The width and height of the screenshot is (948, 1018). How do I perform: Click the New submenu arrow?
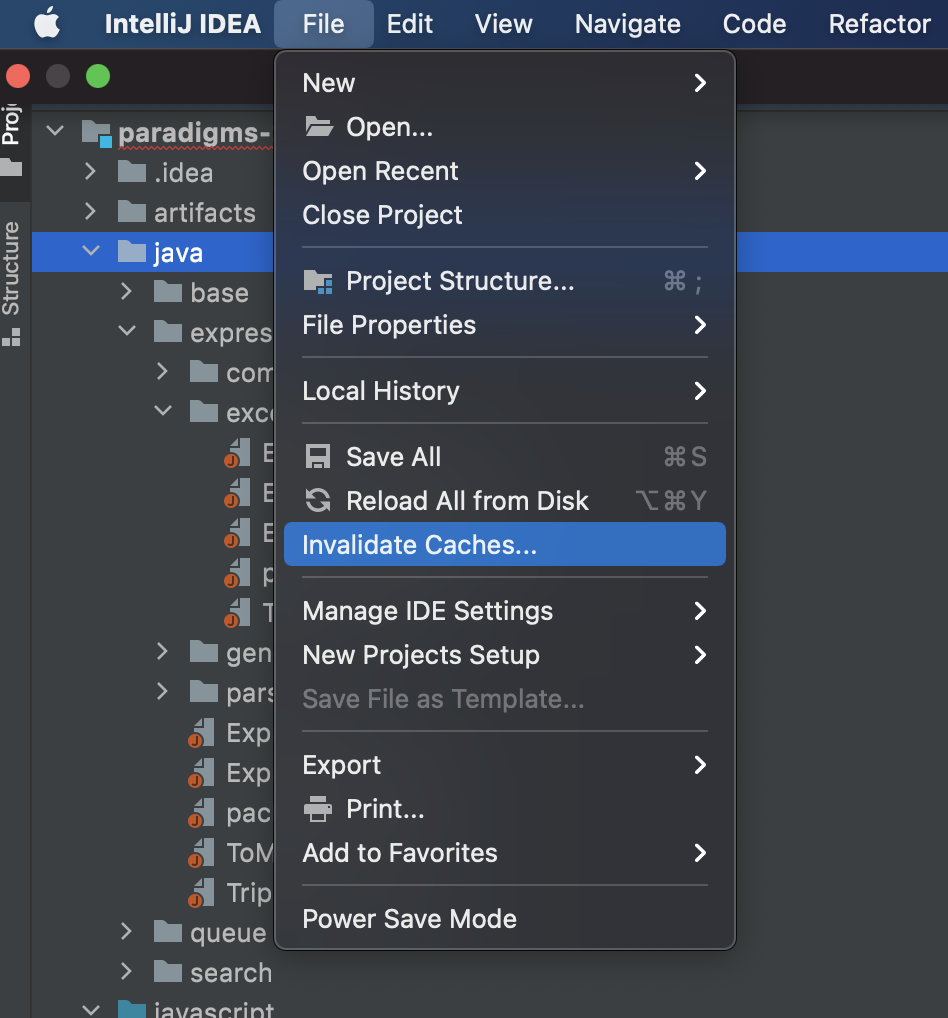tap(699, 83)
